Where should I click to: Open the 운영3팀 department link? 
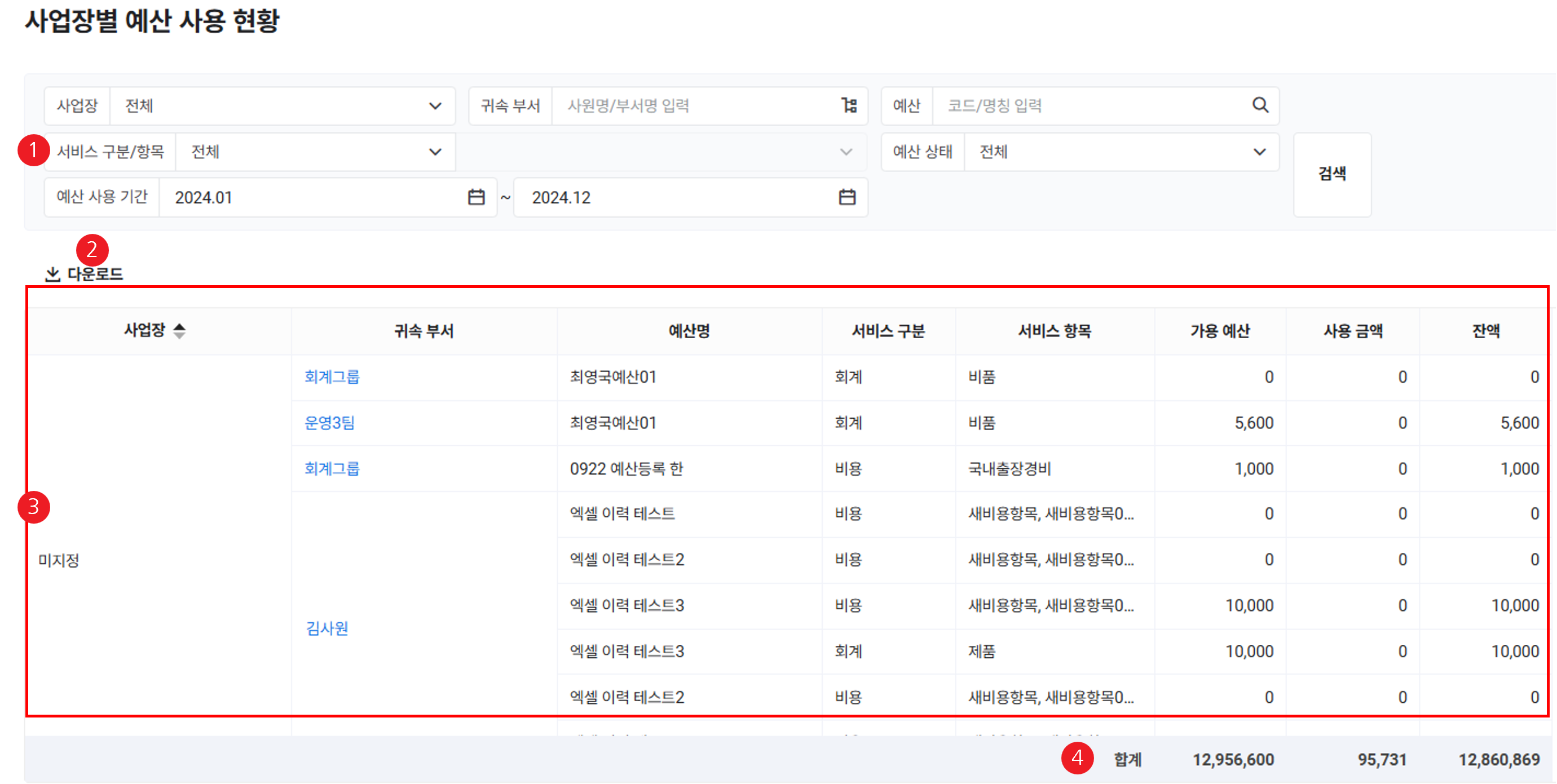click(329, 423)
